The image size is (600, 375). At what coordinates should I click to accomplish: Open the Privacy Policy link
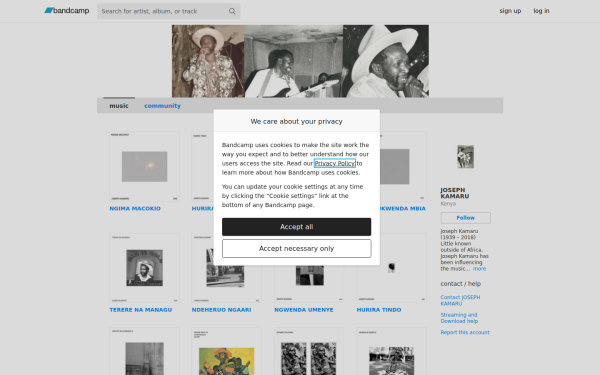pos(335,163)
